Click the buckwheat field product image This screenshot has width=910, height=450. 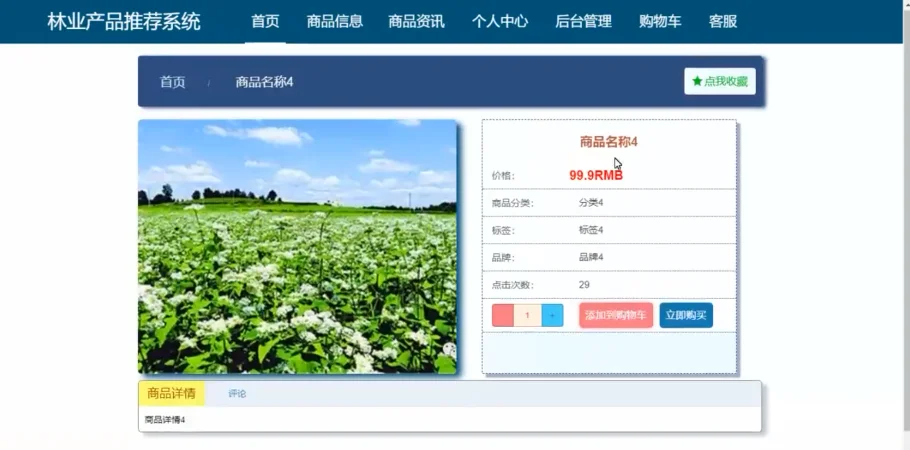(298, 247)
